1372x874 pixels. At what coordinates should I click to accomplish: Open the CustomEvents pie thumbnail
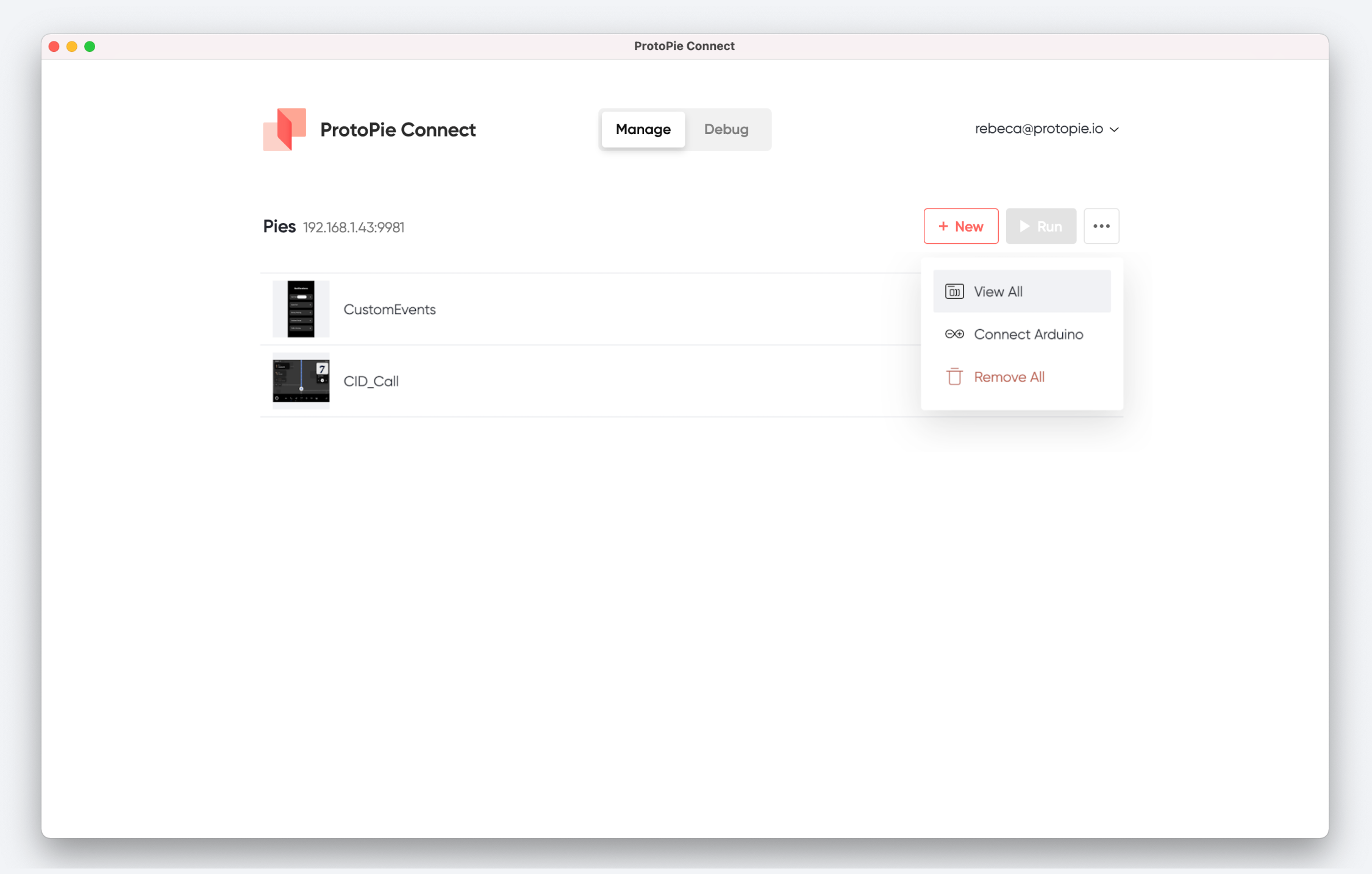301,309
